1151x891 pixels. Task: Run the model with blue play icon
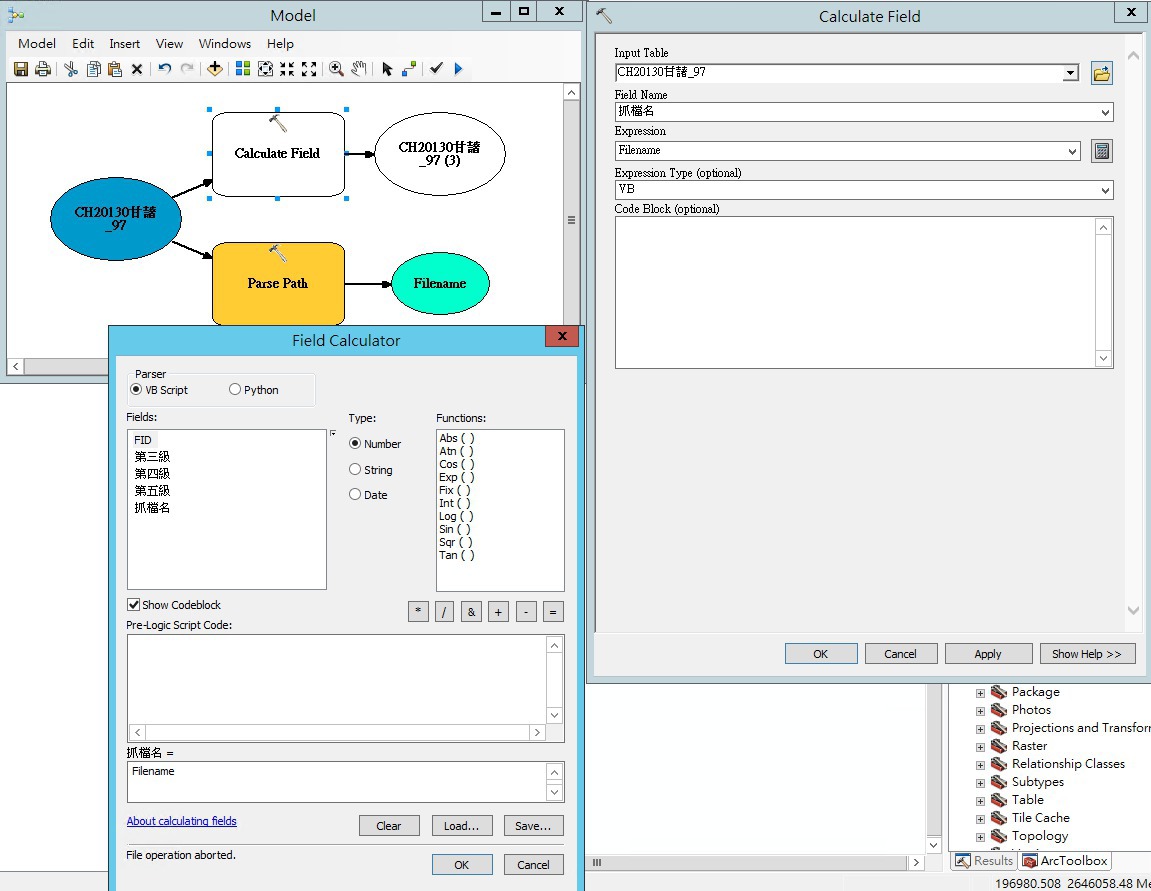point(459,69)
